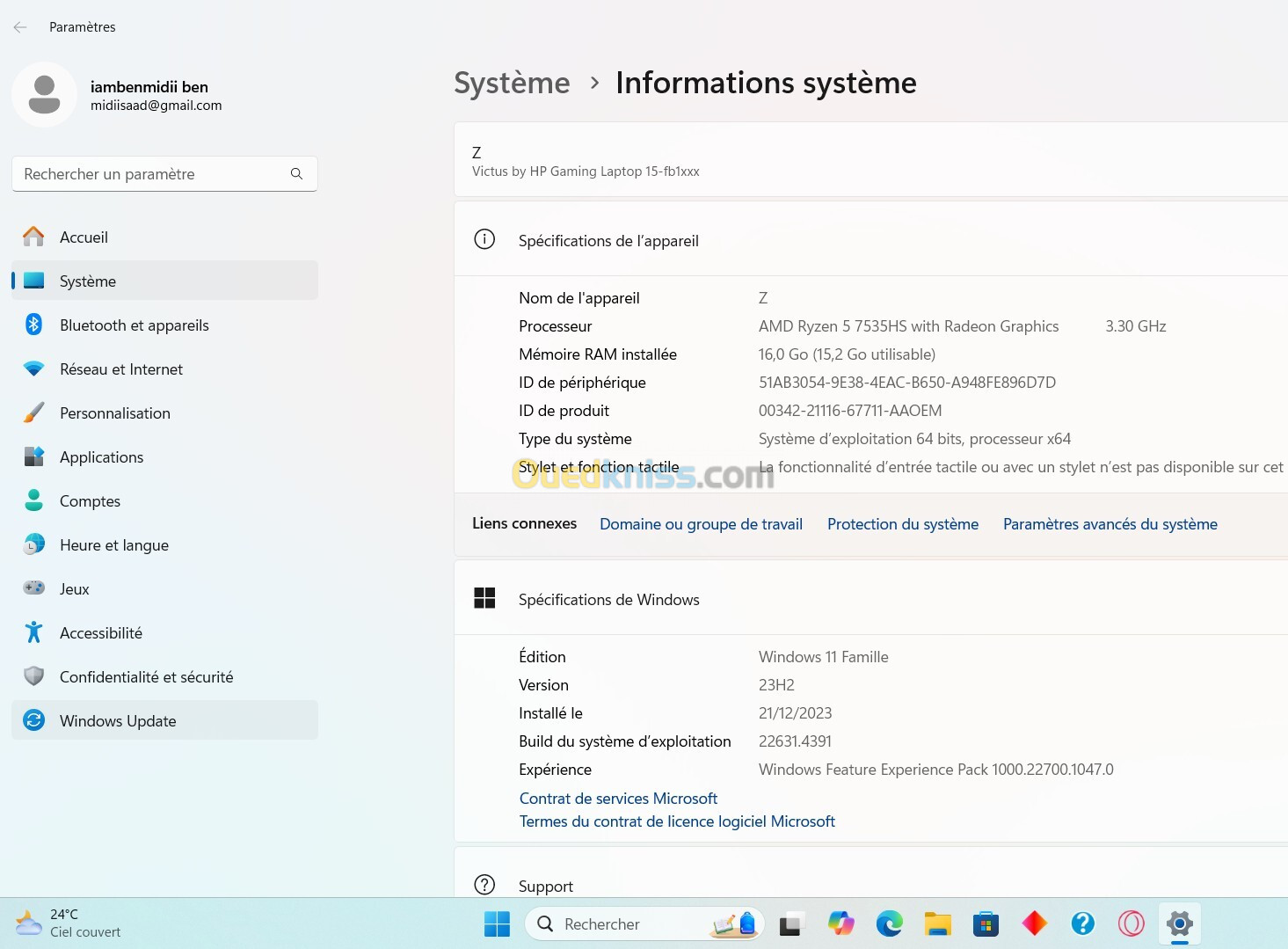Screen dimensions: 1288x949
Task: Click the Réseau et Internet wifi icon
Action: (33, 369)
